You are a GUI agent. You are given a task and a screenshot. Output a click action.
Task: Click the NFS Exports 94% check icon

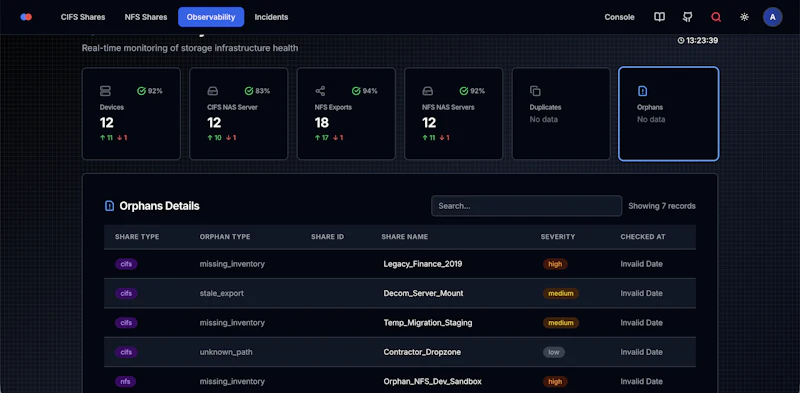coord(356,91)
